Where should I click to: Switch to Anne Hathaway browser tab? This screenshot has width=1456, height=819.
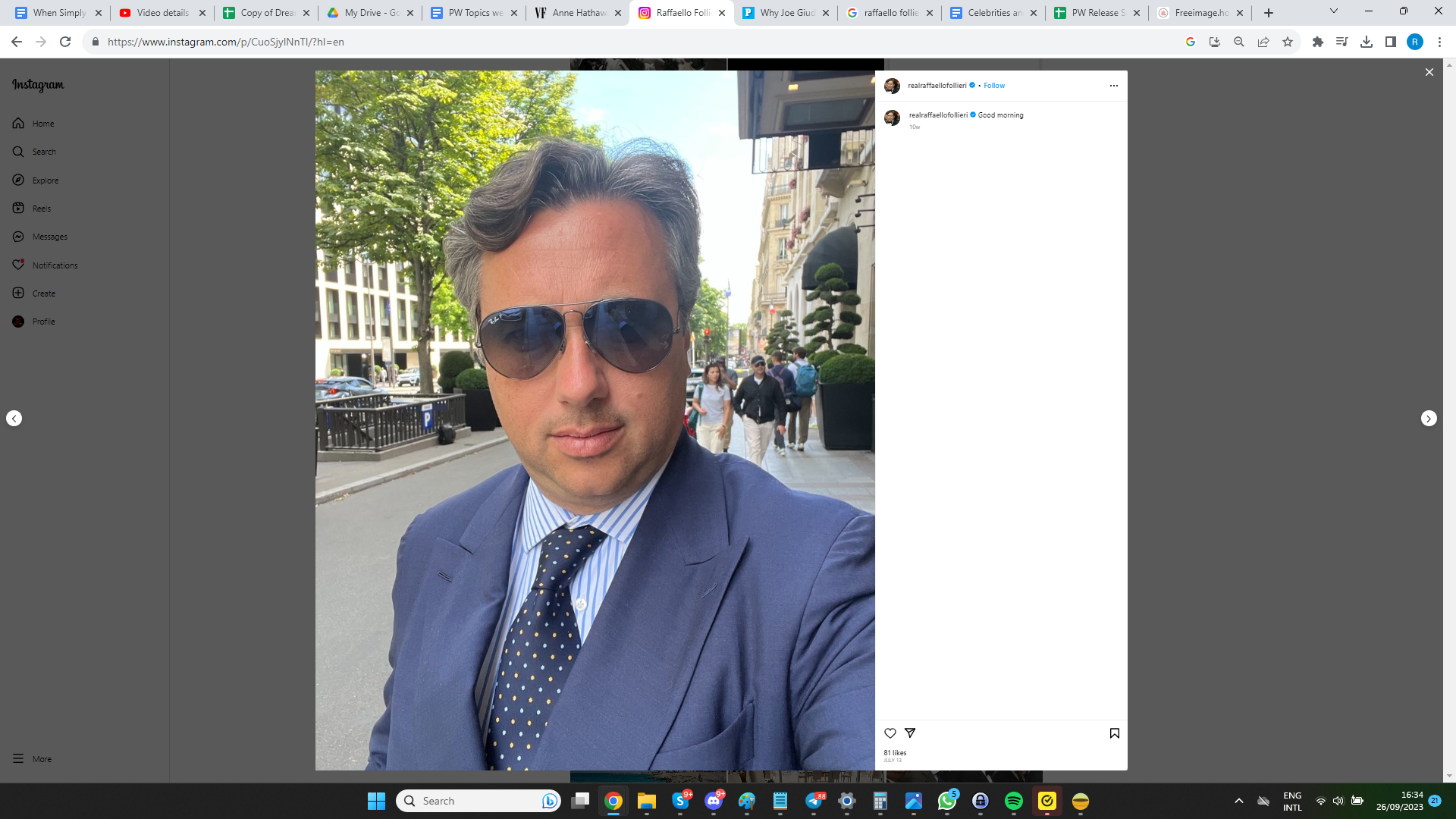pos(576,13)
